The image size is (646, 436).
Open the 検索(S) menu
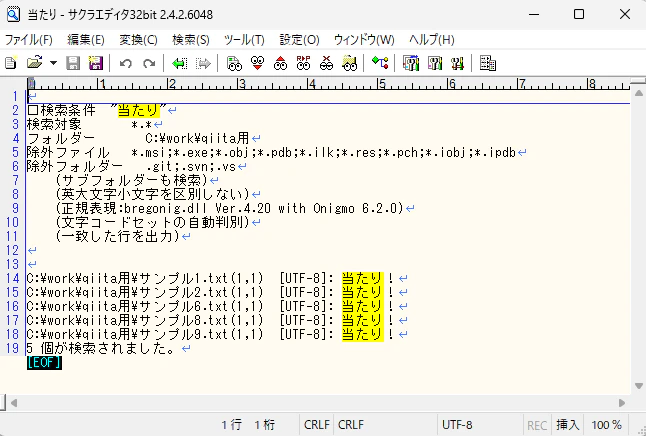[x=191, y=40]
